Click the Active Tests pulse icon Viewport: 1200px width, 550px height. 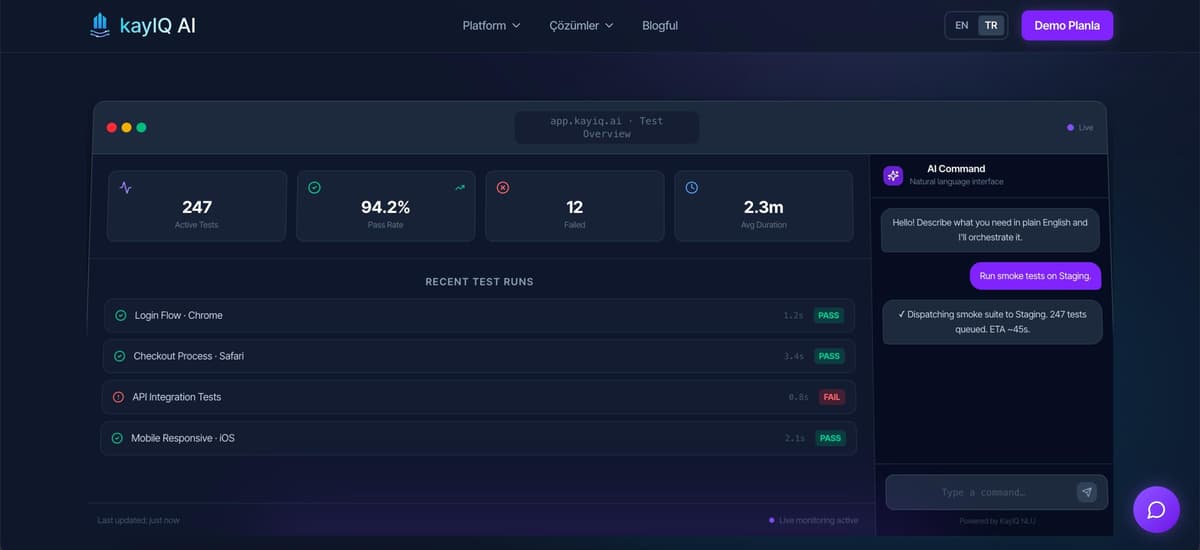point(126,187)
